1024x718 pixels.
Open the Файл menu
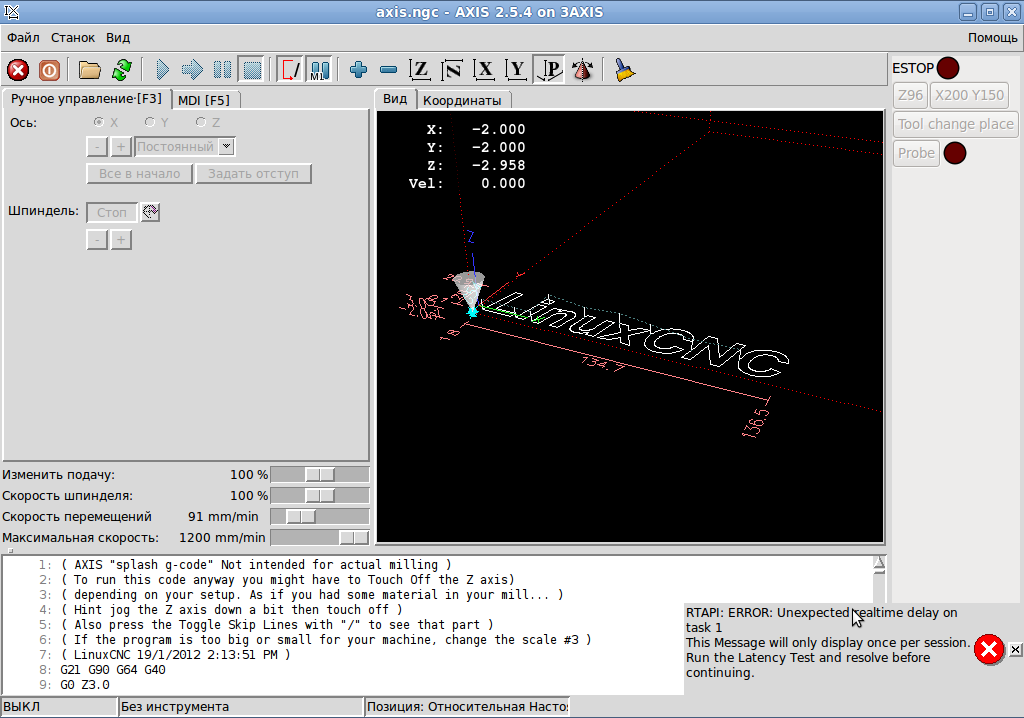(x=24, y=38)
